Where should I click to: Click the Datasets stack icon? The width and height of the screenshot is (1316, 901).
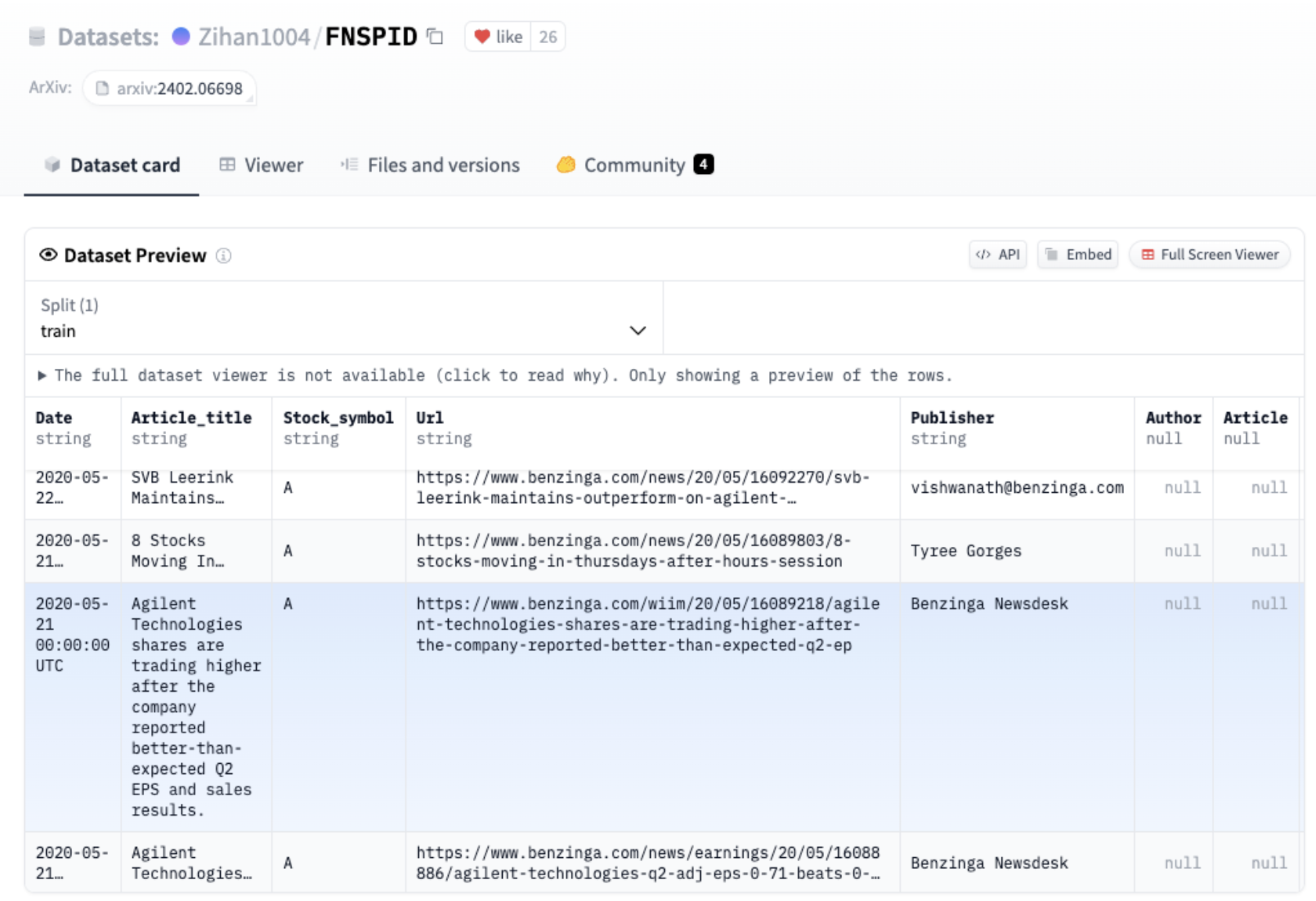point(37,37)
